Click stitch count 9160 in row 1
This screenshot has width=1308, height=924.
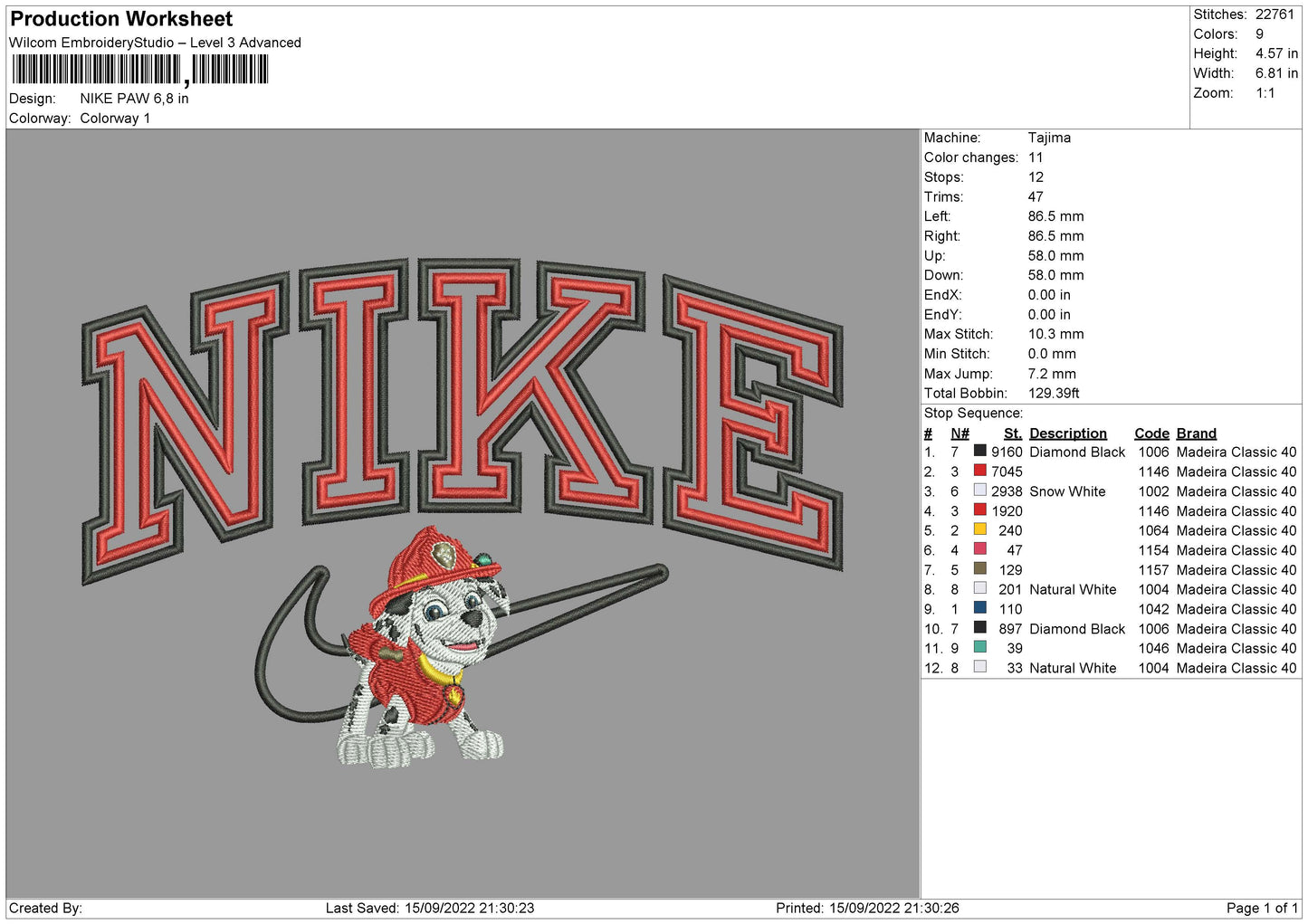(1007, 452)
